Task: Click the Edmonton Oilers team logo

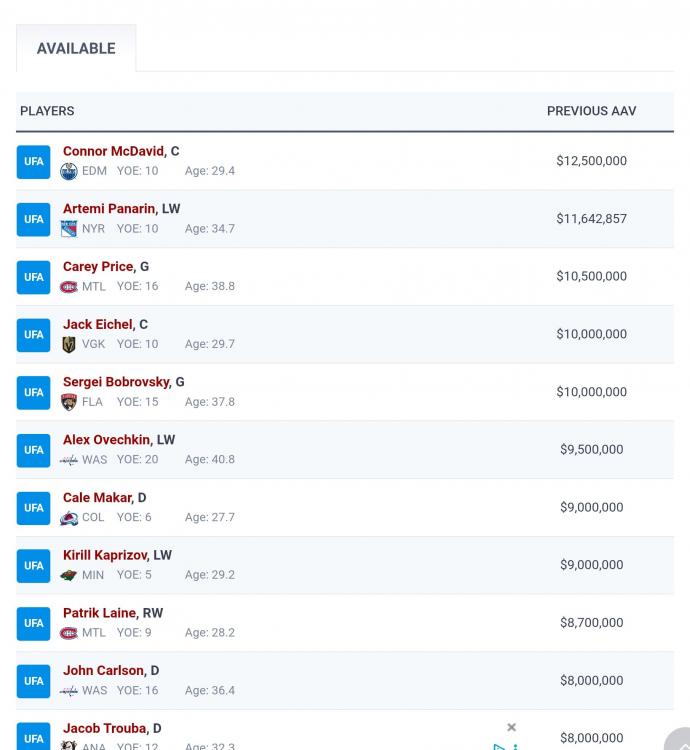Action: pos(69,171)
